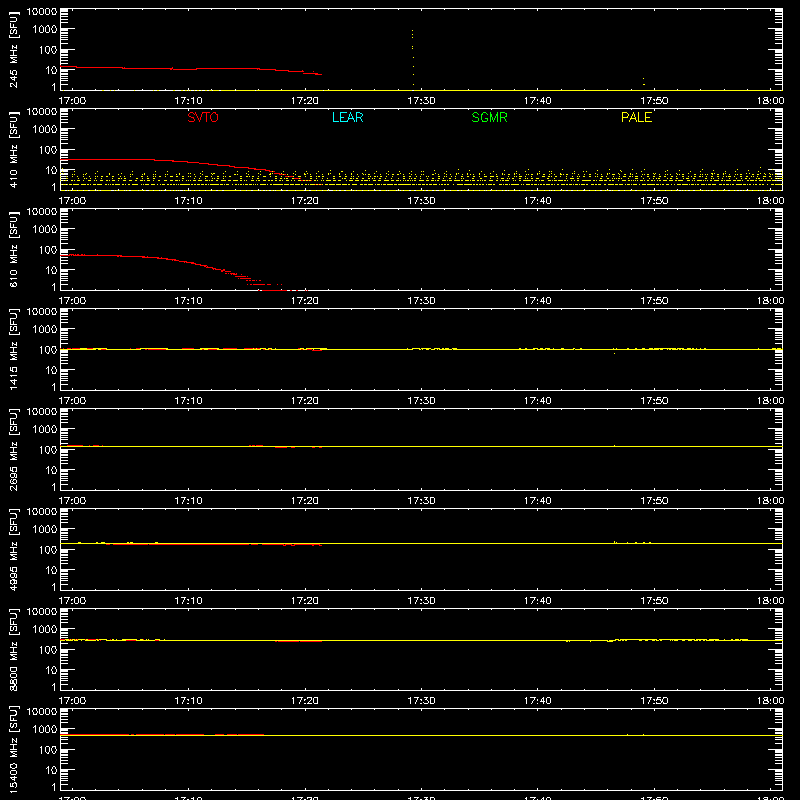Select the 410 MHz [SFU] axis title
This screenshot has height=800, width=800.
point(13,149)
